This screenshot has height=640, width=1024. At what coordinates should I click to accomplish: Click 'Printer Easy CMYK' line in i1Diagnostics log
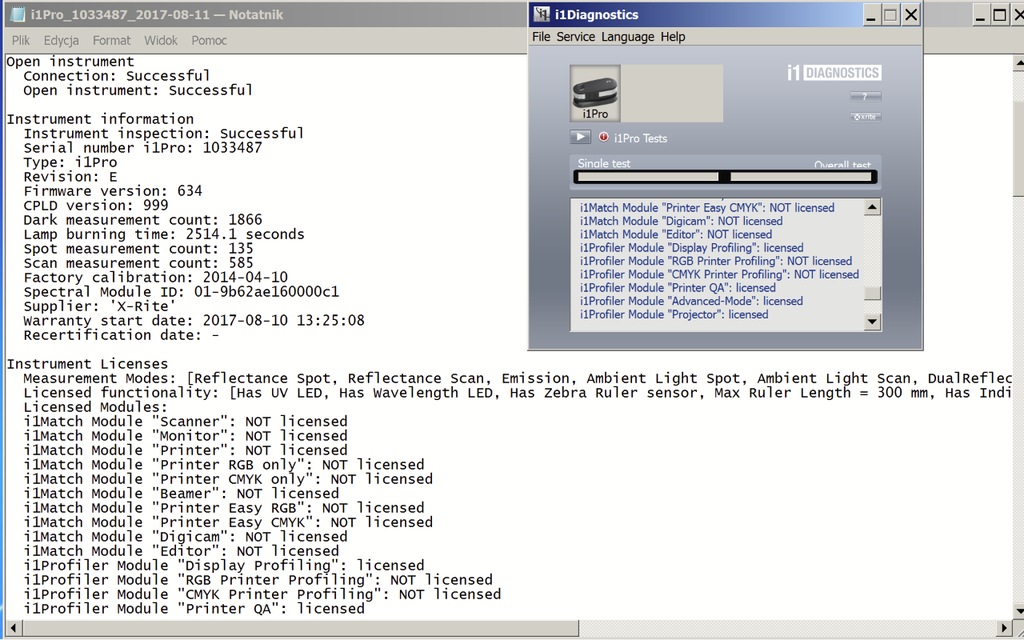[707, 208]
